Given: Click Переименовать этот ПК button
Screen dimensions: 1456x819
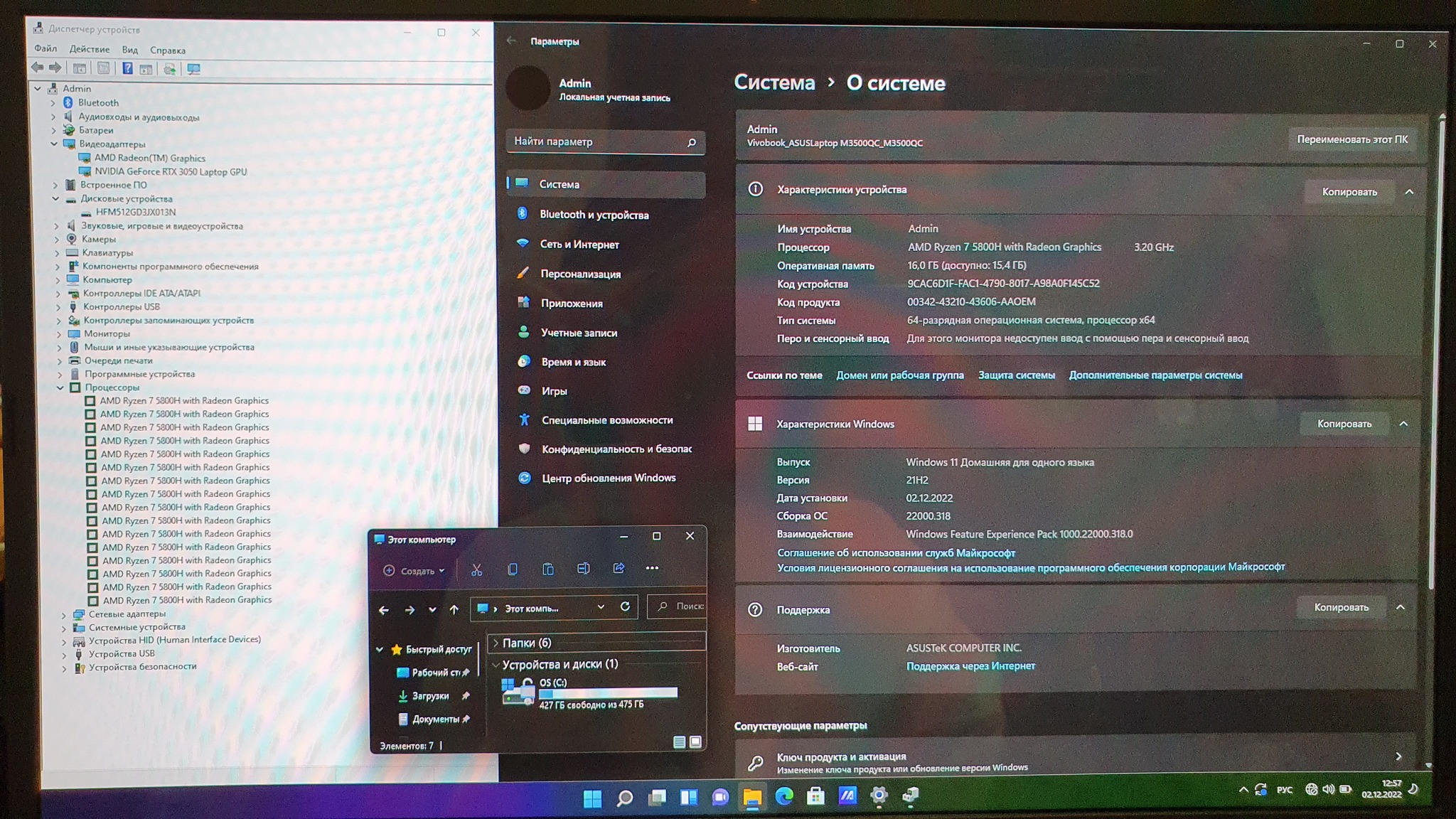Looking at the screenshot, I should point(1351,139).
